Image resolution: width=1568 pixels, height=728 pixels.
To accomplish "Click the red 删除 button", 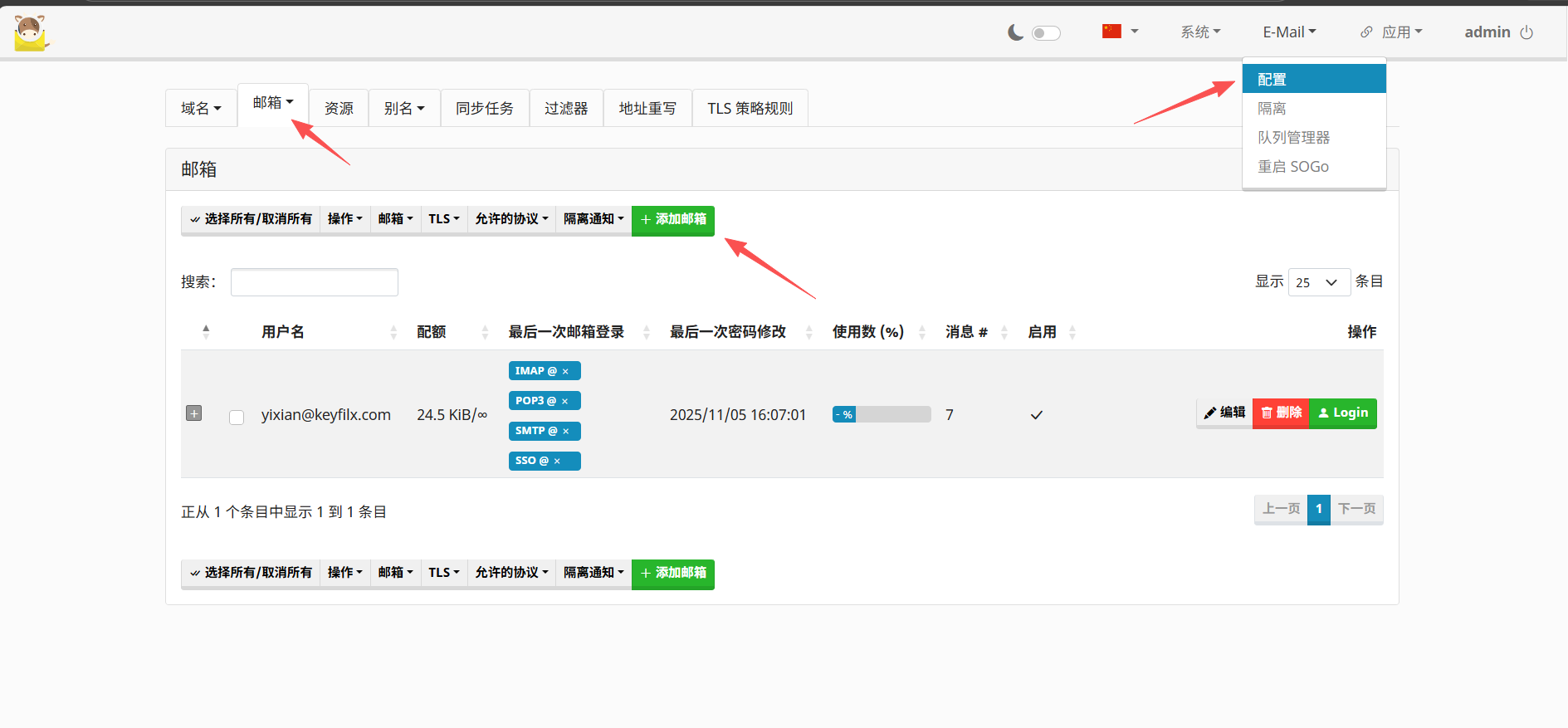I will tap(1281, 413).
